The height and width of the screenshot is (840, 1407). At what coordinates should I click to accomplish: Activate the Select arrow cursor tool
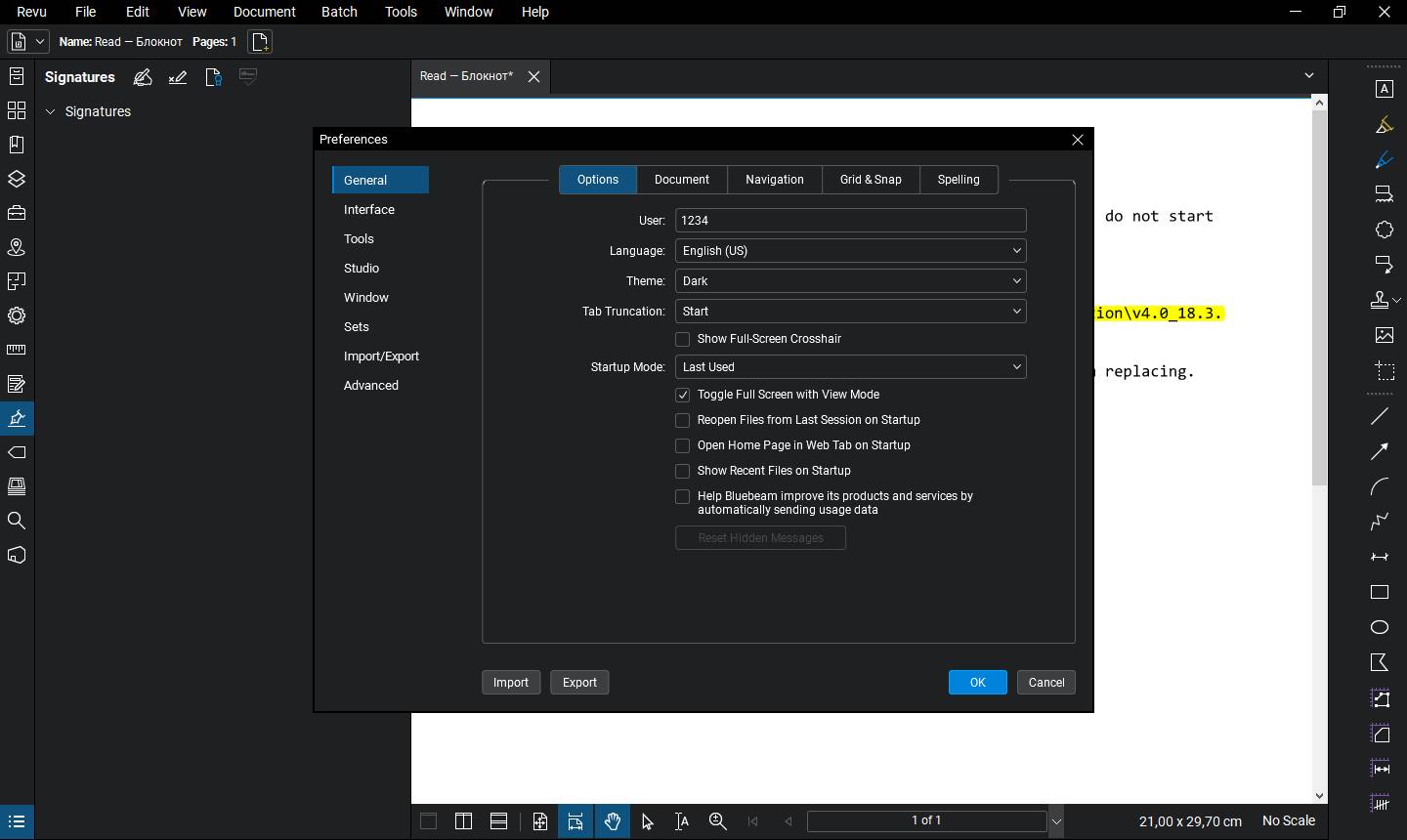coord(647,821)
